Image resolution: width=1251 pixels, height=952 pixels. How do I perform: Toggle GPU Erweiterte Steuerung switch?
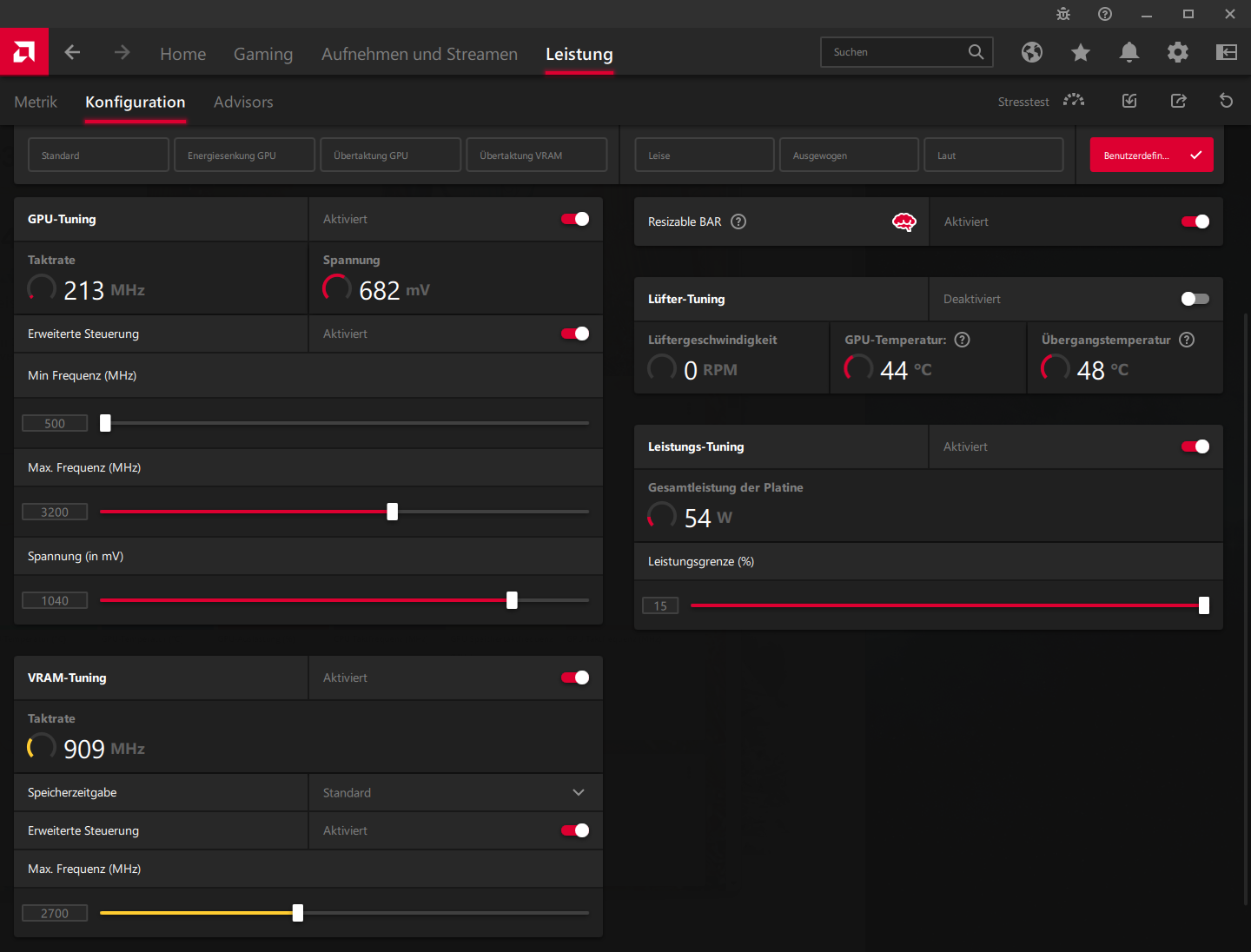[x=575, y=334]
